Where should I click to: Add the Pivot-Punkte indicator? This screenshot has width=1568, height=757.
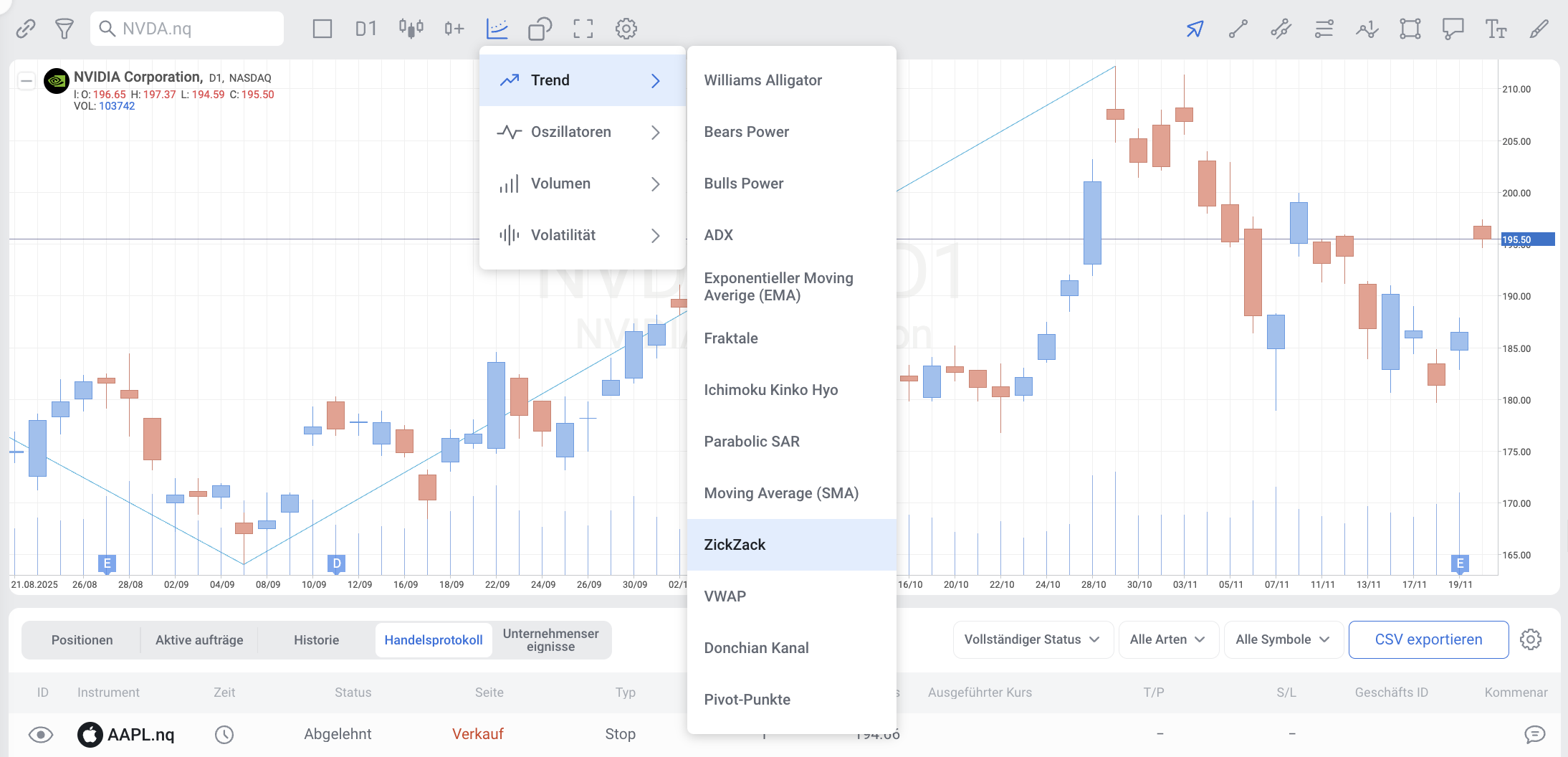(792, 700)
